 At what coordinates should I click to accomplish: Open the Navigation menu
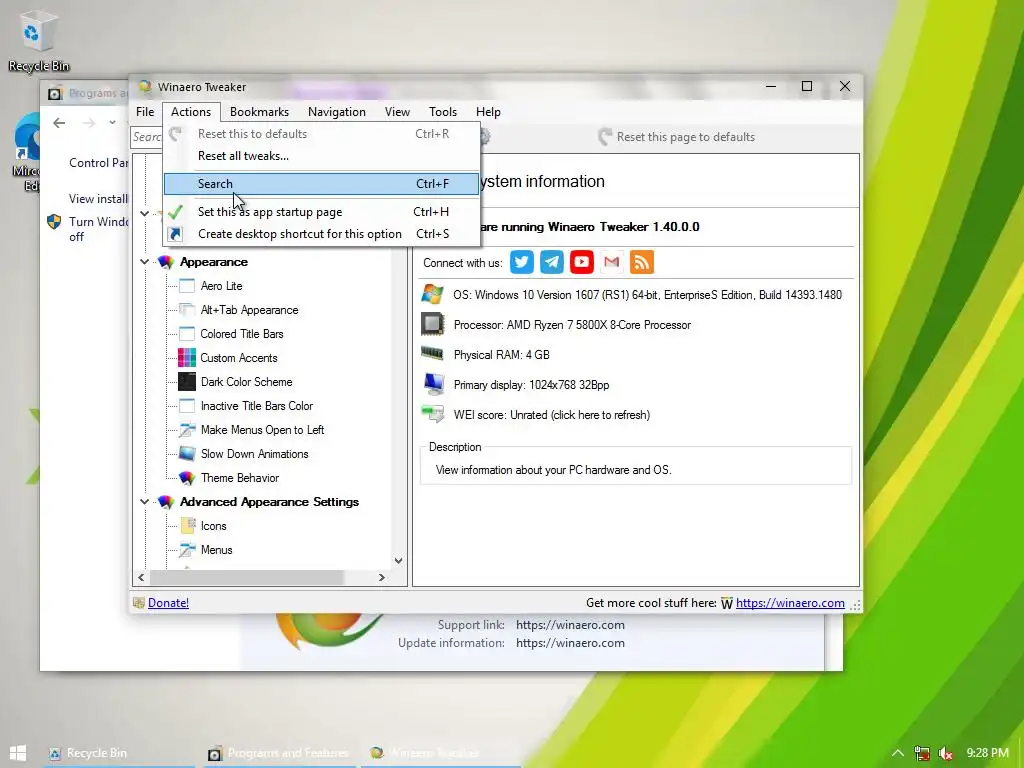click(x=336, y=112)
